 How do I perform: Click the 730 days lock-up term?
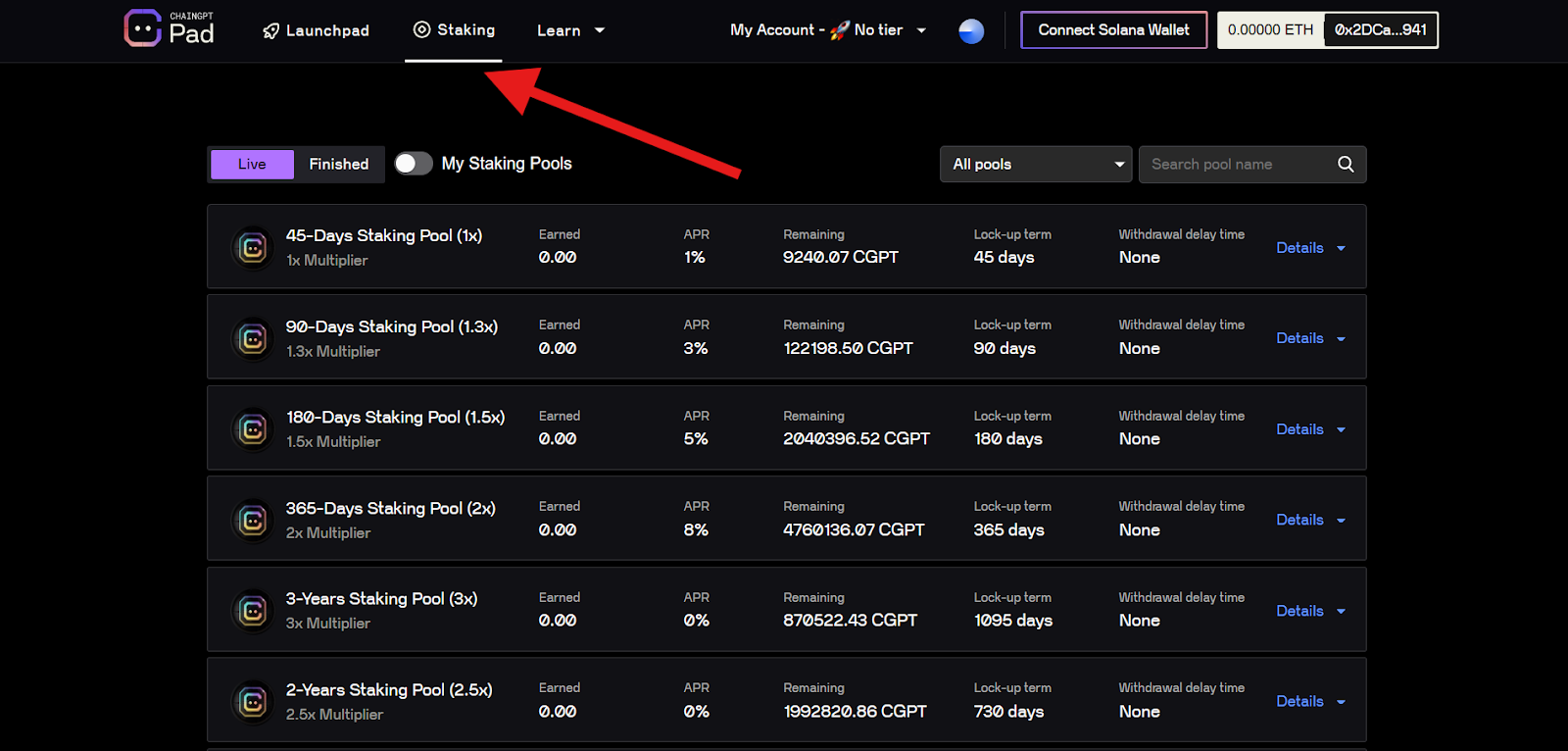pyautogui.click(x=1008, y=711)
